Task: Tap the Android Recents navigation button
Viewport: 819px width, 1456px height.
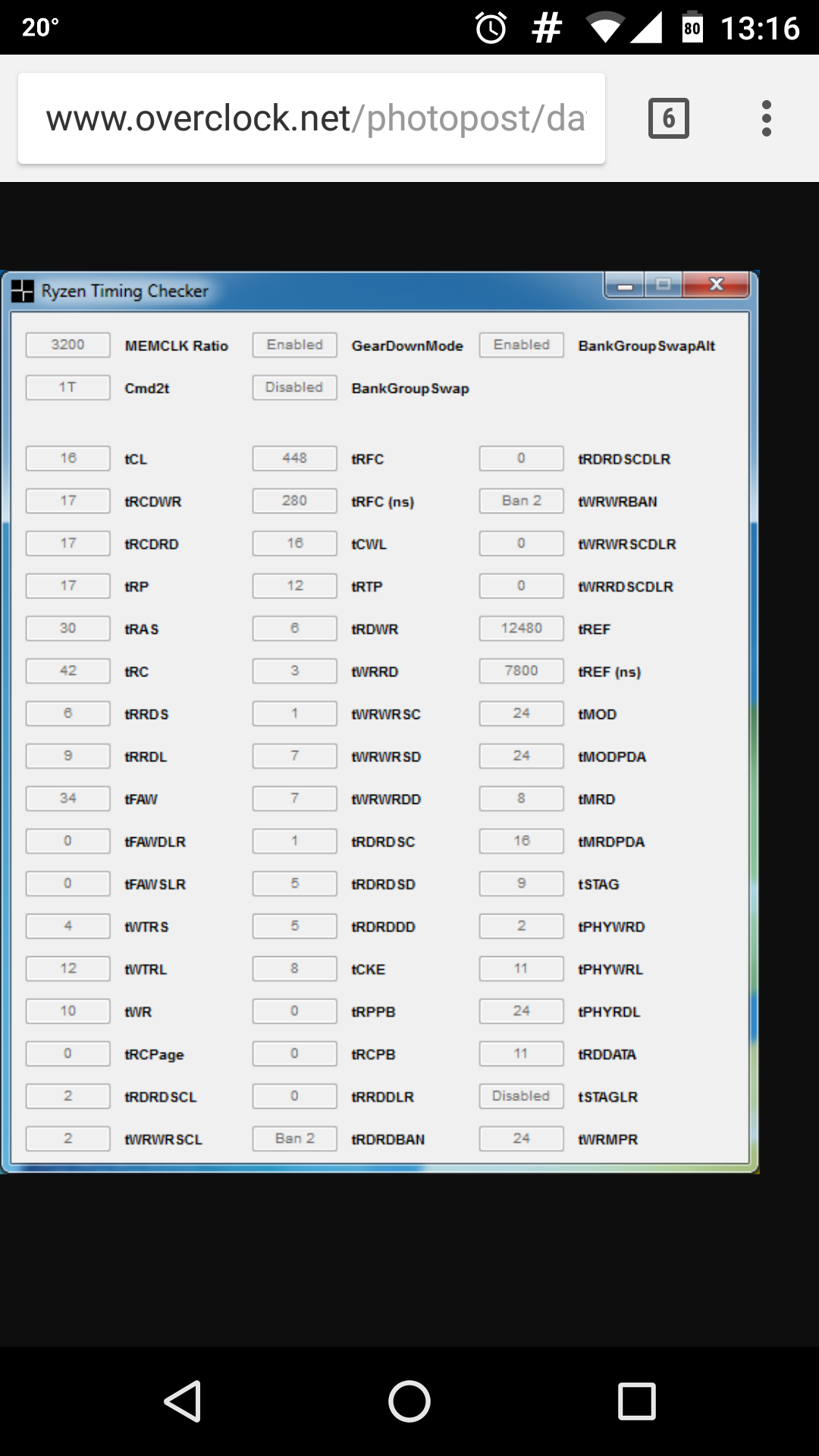Action: click(636, 1401)
